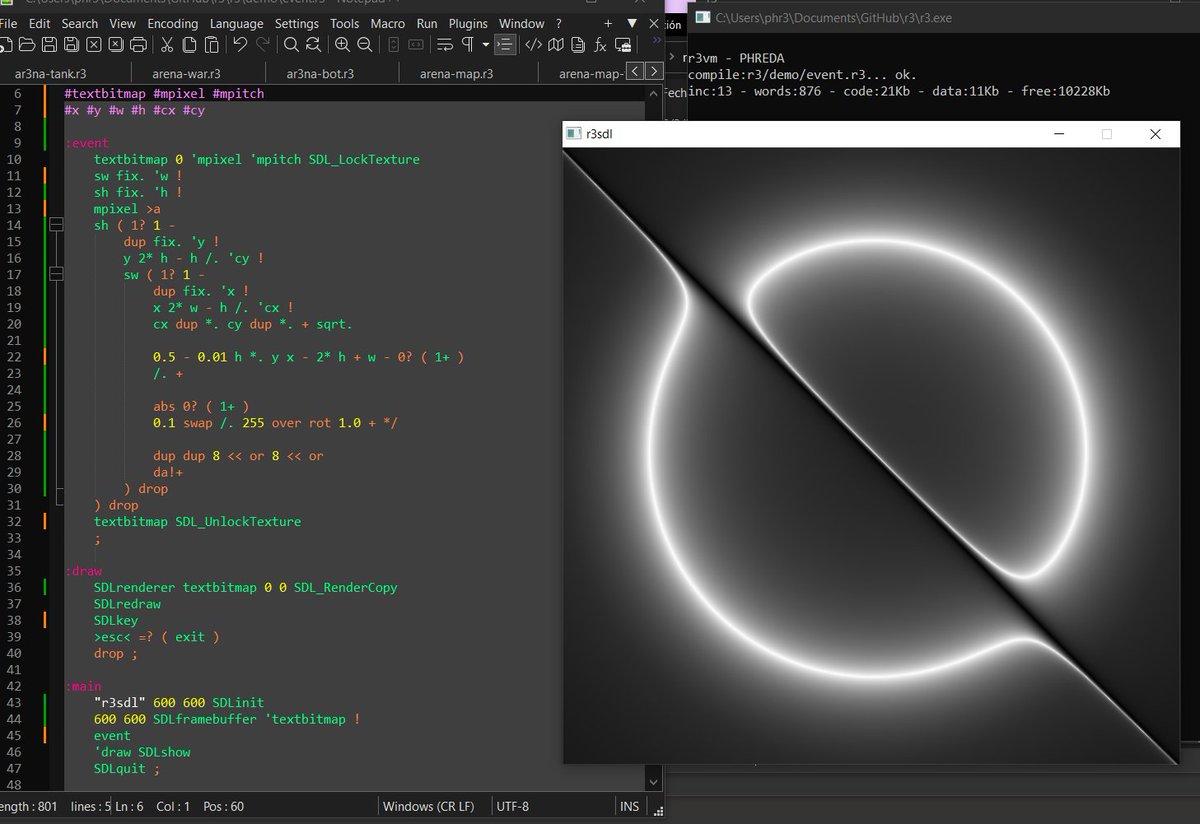Toggle the indent guide toolbar button
The width and height of the screenshot is (1200, 824).
[505, 45]
